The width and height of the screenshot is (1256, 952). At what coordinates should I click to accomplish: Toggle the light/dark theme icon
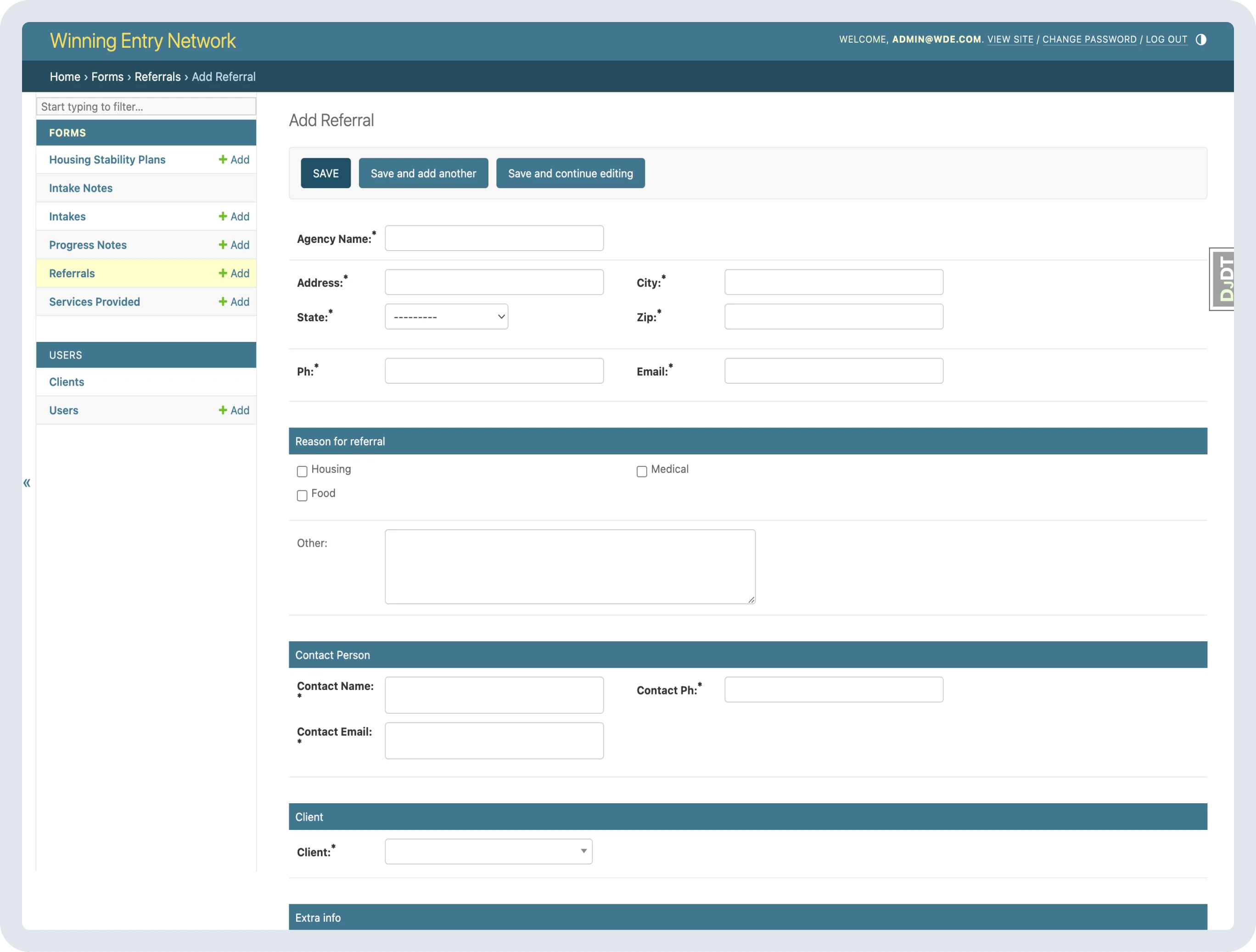[1200, 40]
